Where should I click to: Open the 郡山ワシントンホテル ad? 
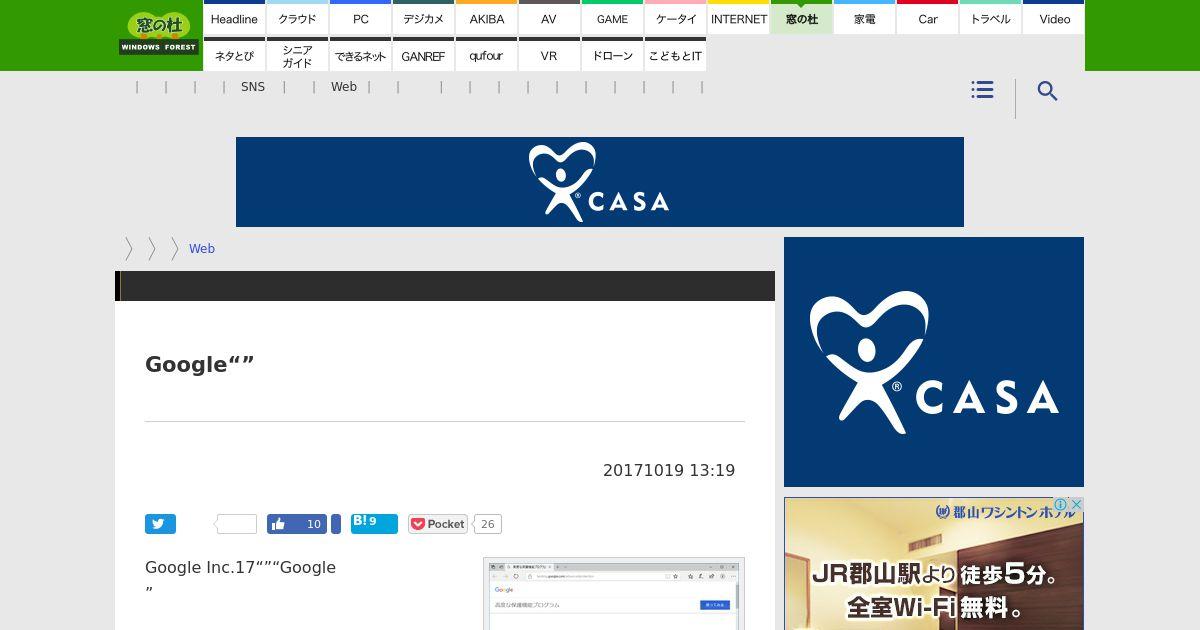tap(934, 564)
